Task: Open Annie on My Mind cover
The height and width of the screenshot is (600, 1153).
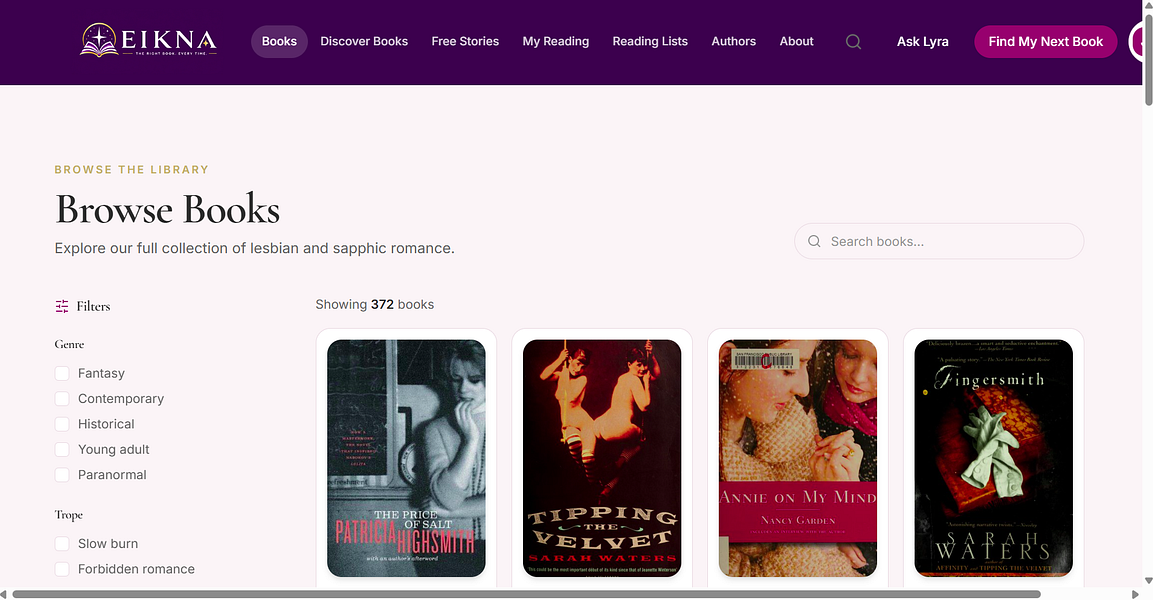Action: 798,458
